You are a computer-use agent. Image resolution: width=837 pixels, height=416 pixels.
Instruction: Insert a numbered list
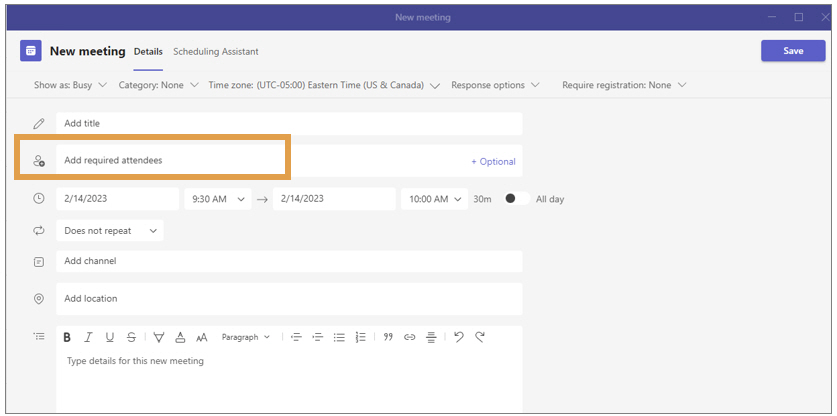coord(360,338)
